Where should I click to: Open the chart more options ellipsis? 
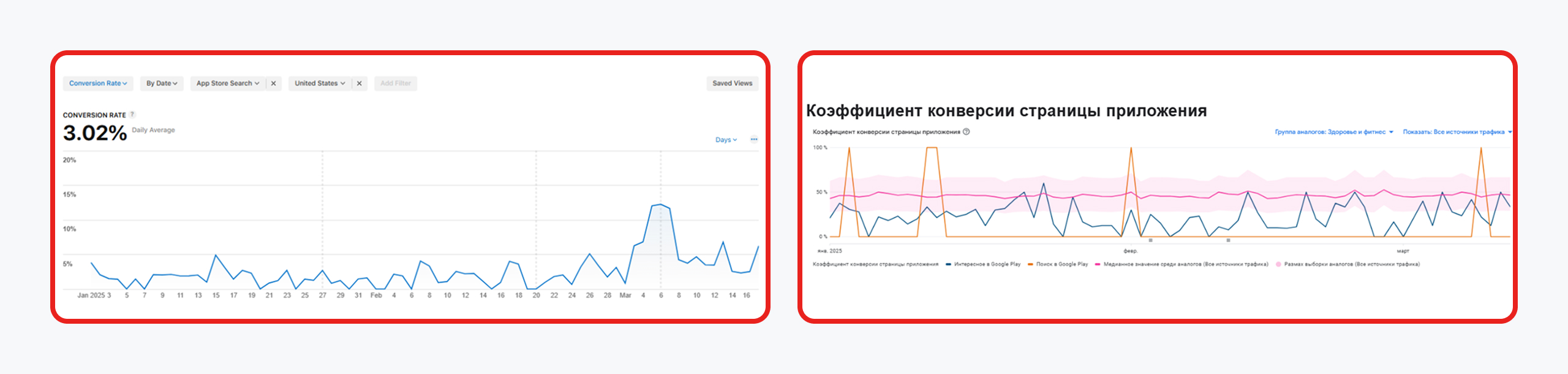(754, 139)
